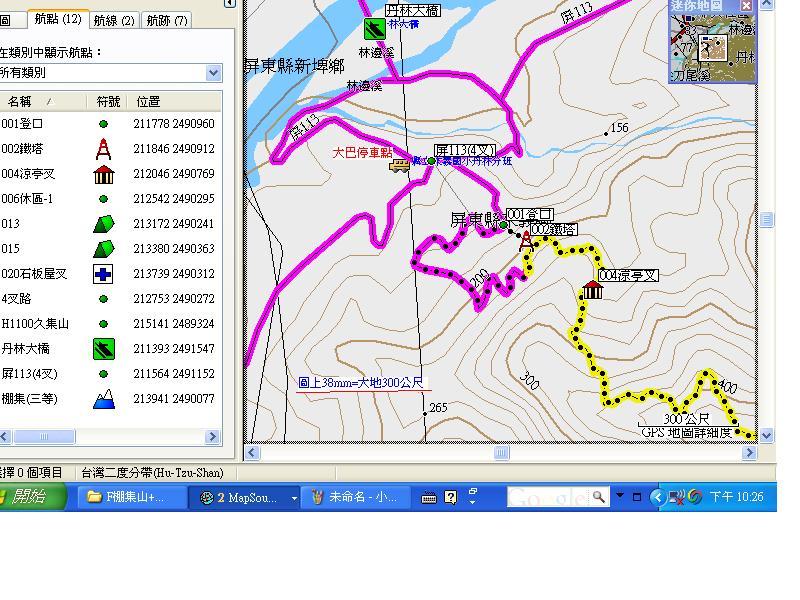Switch to the 航跡 (7) tab

pos(167,20)
